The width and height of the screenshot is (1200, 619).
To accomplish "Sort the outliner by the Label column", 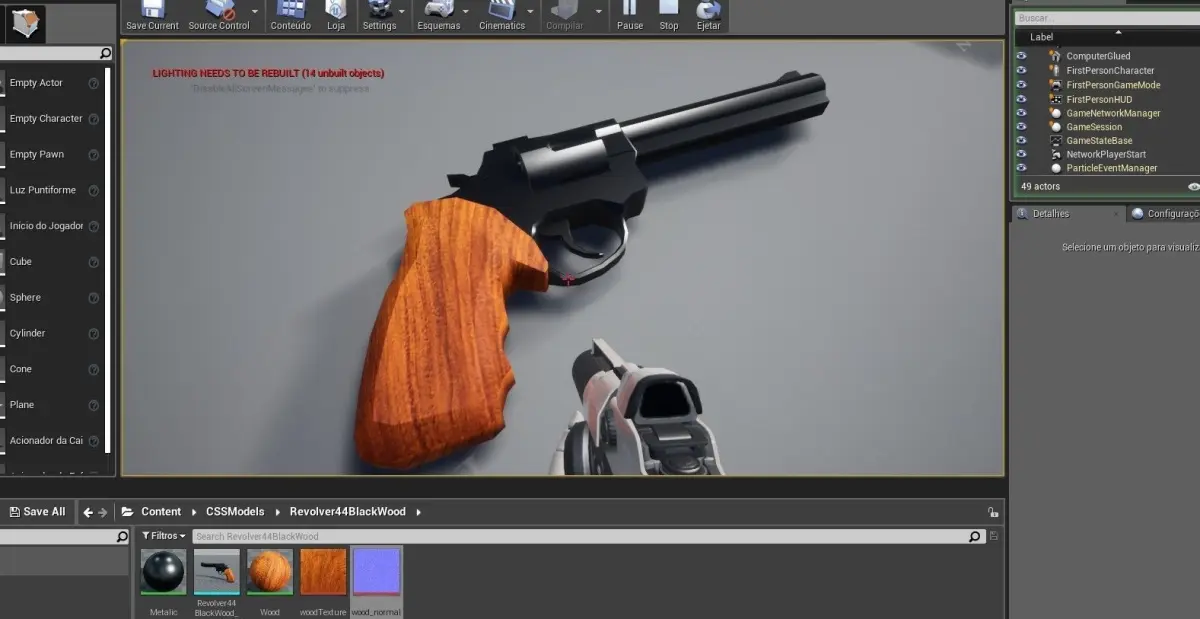I will [x=1041, y=37].
